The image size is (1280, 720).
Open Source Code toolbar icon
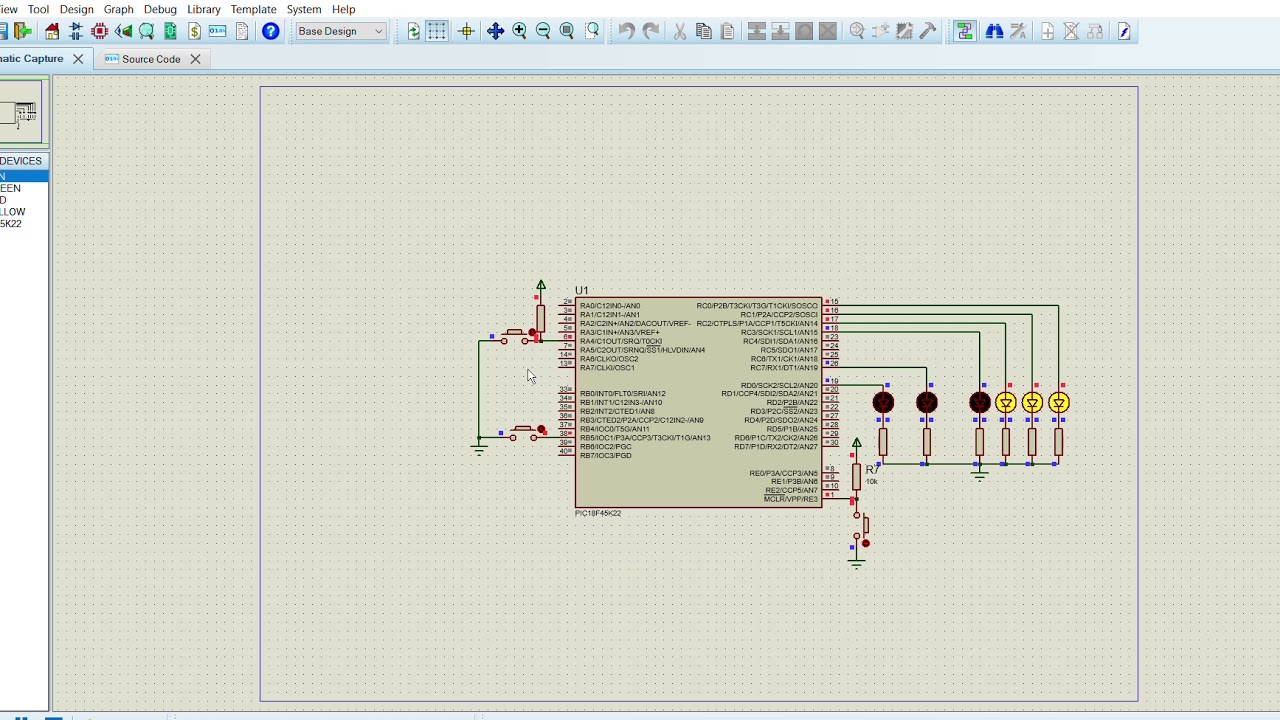point(218,31)
